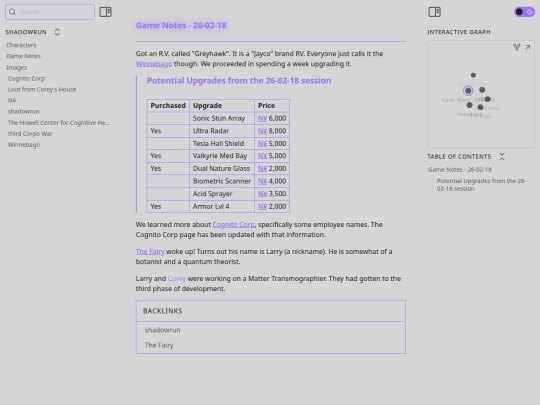Image resolution: width=540 pixels, height=405 pixels.
Task: Open The Howell Center for Cognitive page
Action: [59, 123]
